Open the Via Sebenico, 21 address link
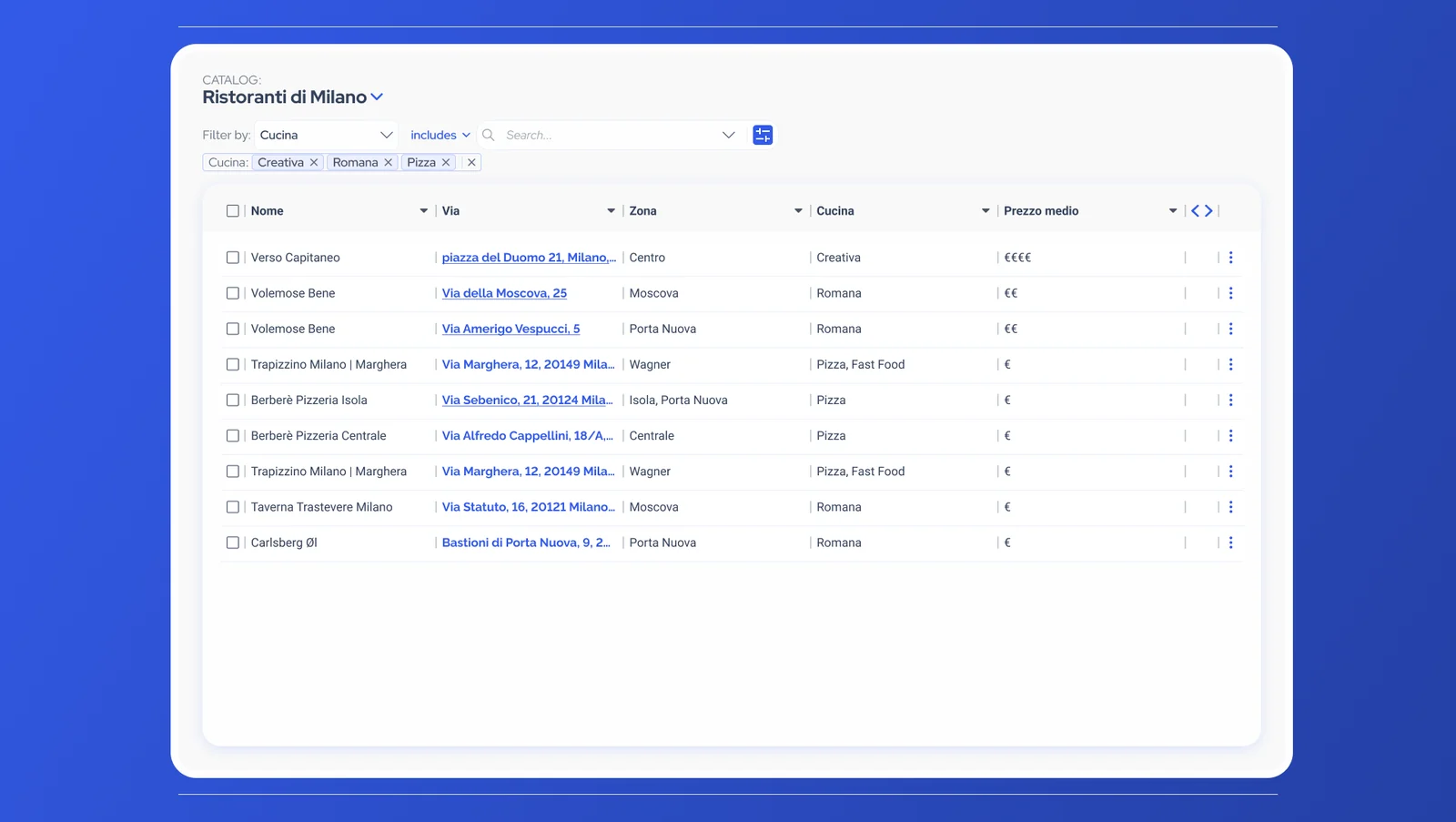Screen dimensions: 1456x822 [527, 400]
